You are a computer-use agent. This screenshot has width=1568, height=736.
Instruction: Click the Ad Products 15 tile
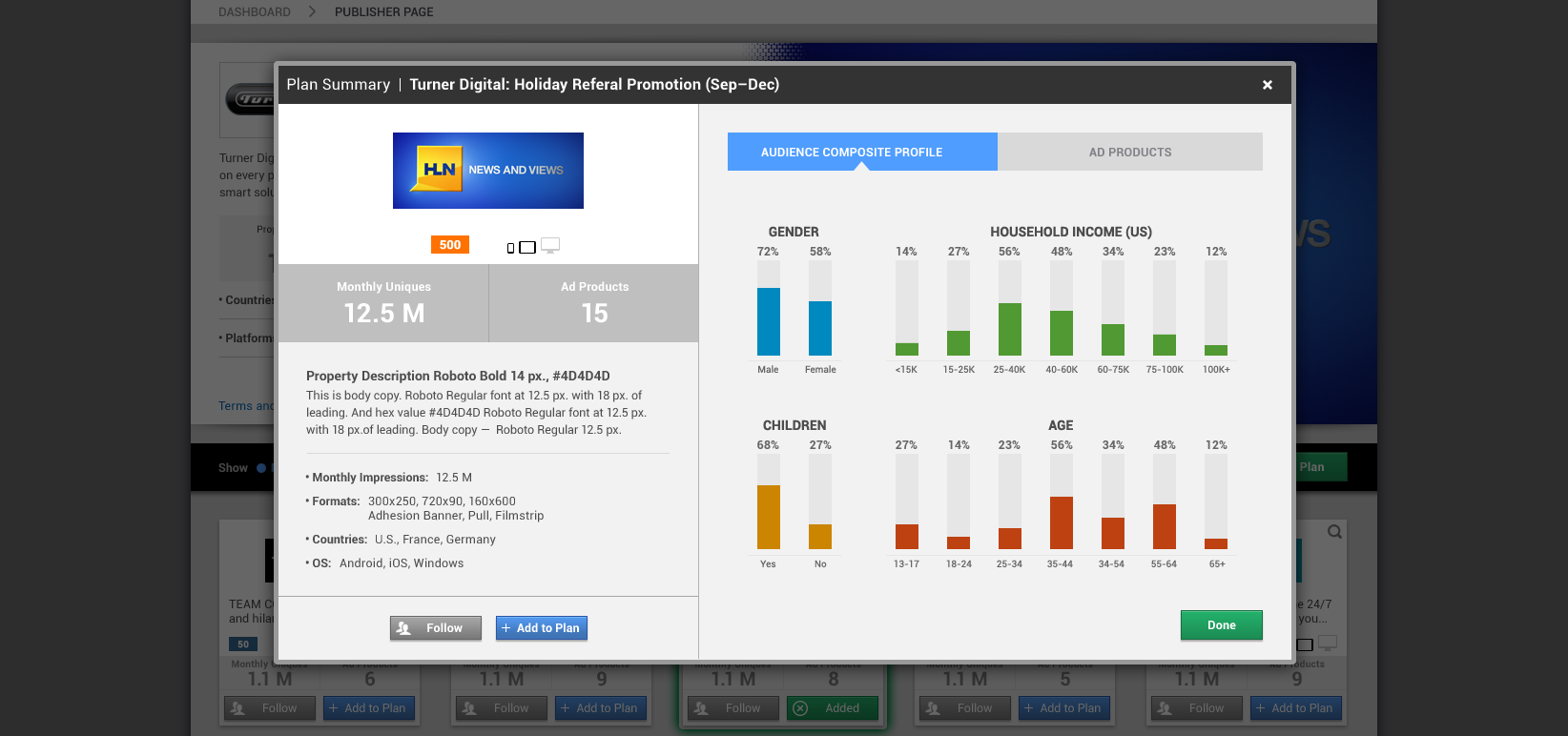(594, 303)
